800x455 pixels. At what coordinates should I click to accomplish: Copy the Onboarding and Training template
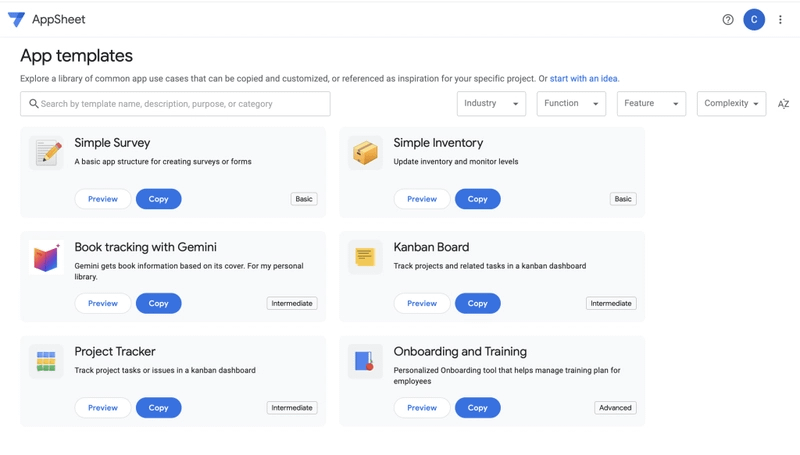pyautogui.click(x=478, y=408)
